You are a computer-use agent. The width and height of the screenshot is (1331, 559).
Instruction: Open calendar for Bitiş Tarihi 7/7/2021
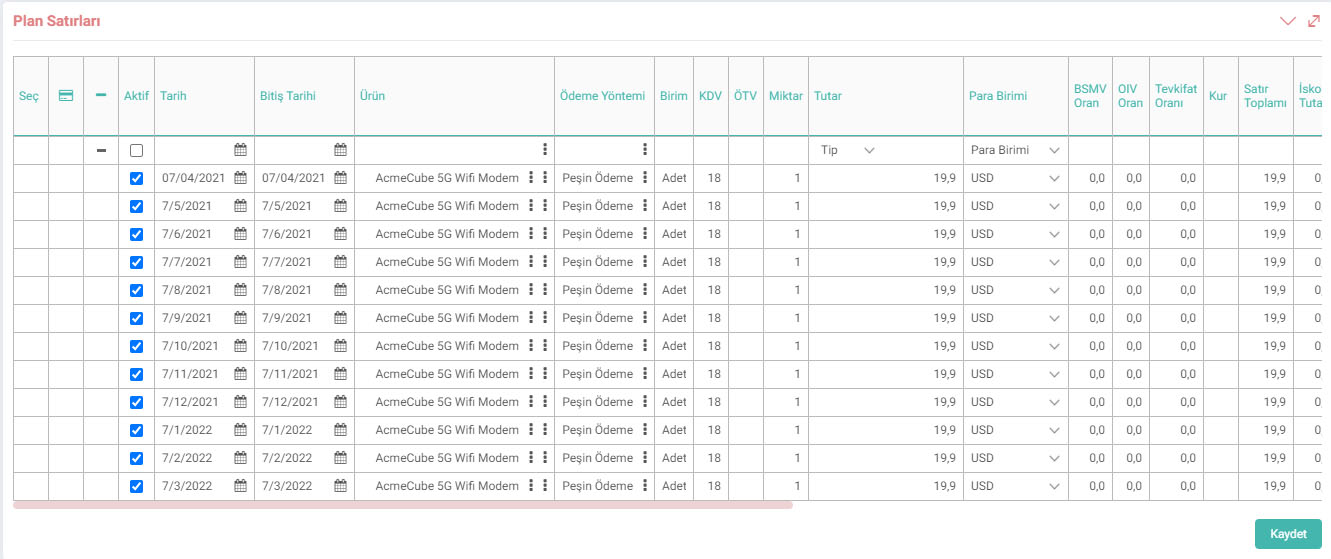coord(340,262)
